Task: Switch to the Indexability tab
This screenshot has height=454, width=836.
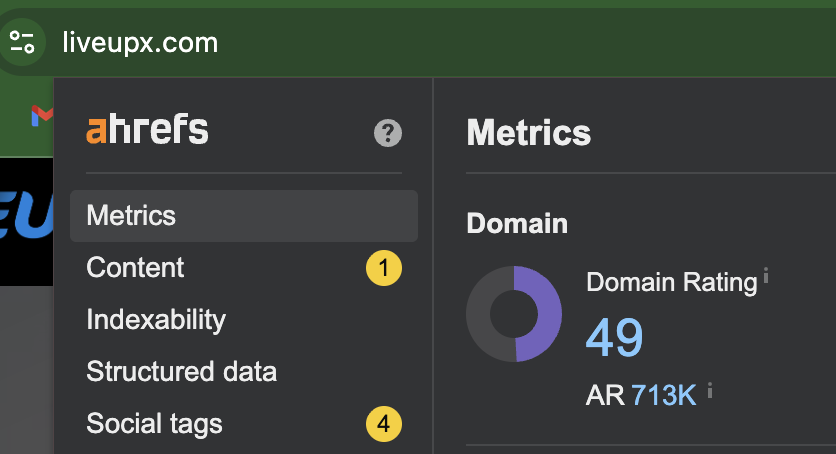Action: [x=244, y=320]
